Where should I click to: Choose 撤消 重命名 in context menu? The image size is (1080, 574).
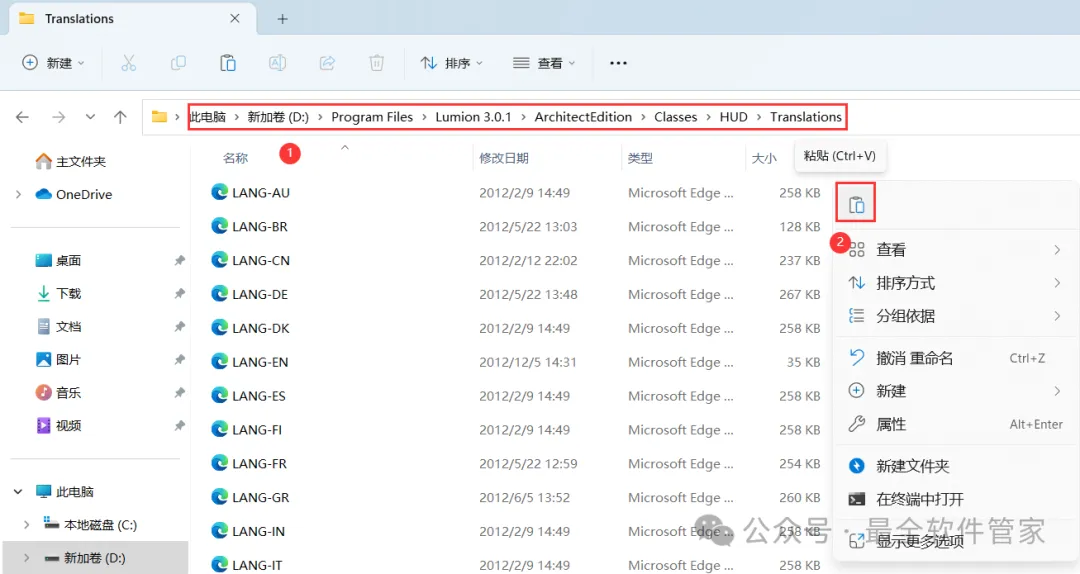coord(955,358)
